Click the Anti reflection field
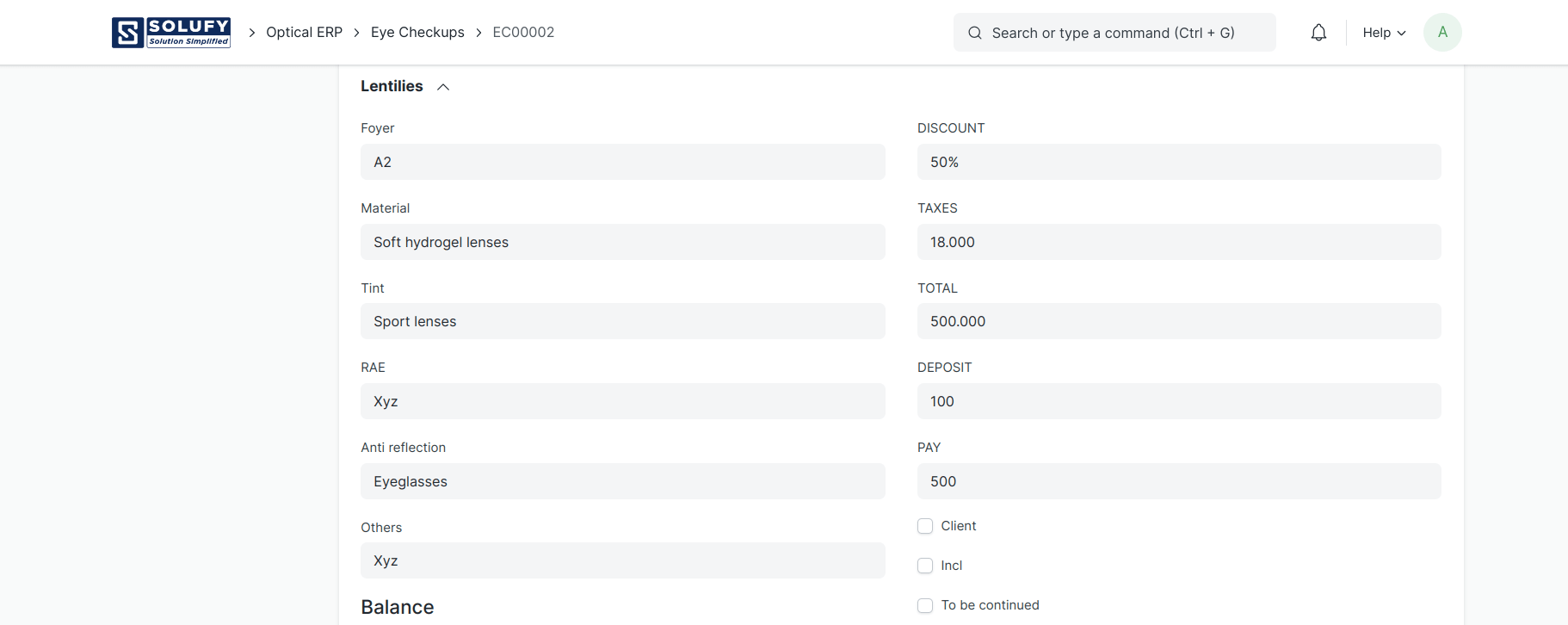Screen dimensions: 1568x625 coord(622,481)
